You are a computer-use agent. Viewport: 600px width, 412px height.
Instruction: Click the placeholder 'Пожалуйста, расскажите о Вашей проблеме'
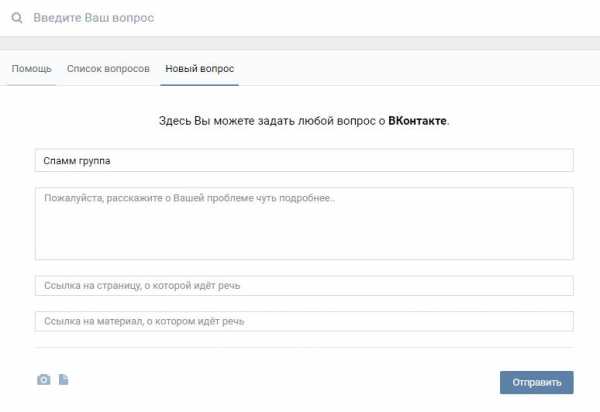pos(189,198)
